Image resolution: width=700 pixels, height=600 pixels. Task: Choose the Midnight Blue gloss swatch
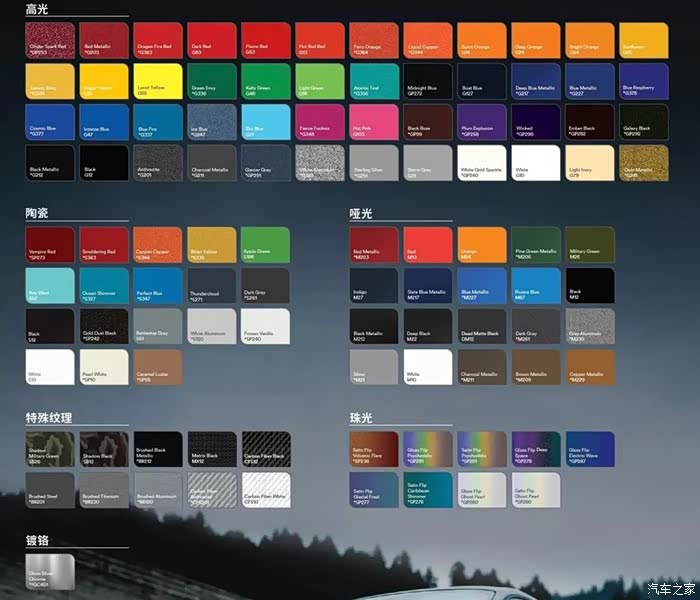tap(428, 81)
